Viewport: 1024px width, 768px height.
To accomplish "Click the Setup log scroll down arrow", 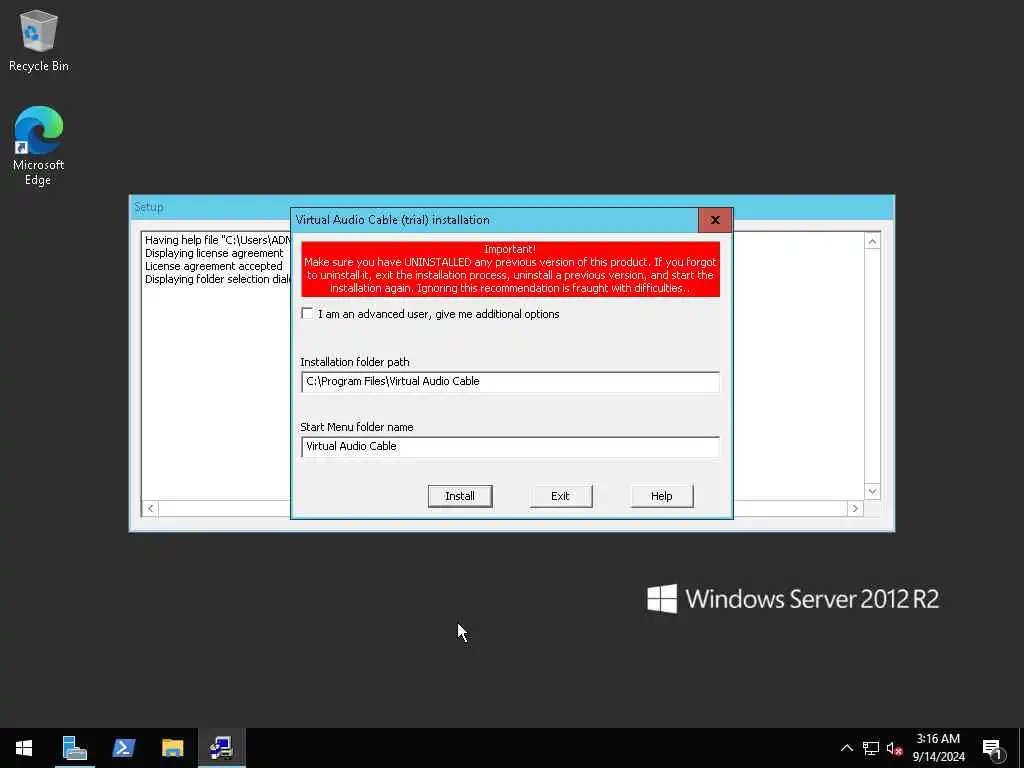I will pyautogui.click(x=872, y=491).
